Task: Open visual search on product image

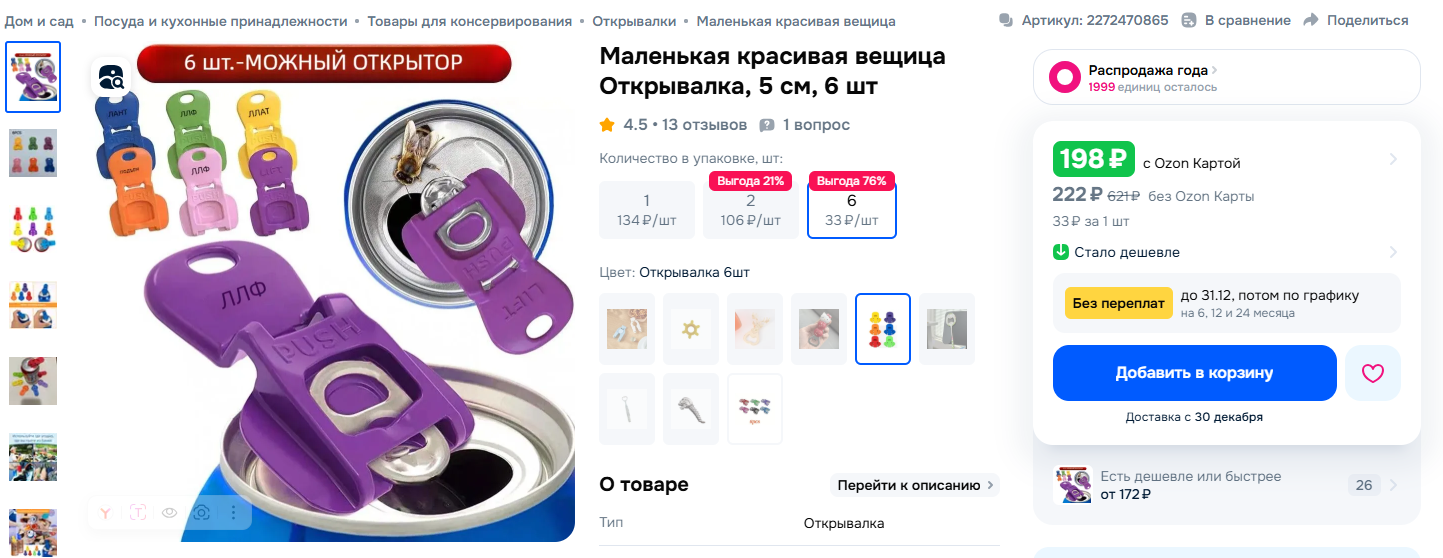Action: (x=112, y=76)
